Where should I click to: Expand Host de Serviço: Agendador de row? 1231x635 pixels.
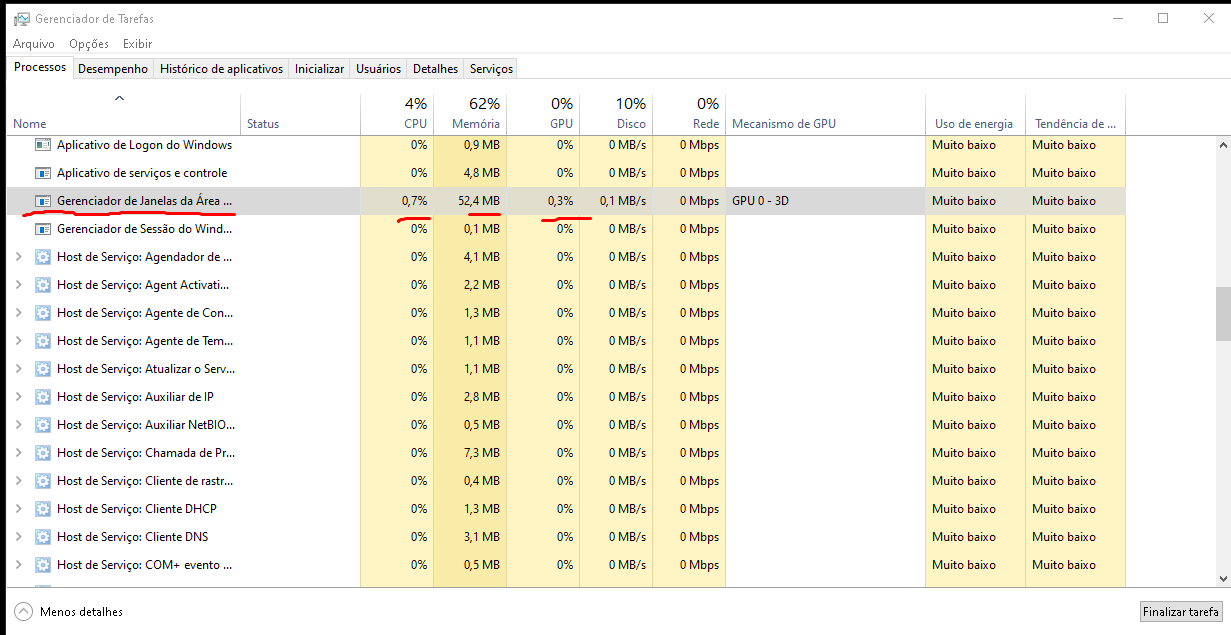point(19,257)
